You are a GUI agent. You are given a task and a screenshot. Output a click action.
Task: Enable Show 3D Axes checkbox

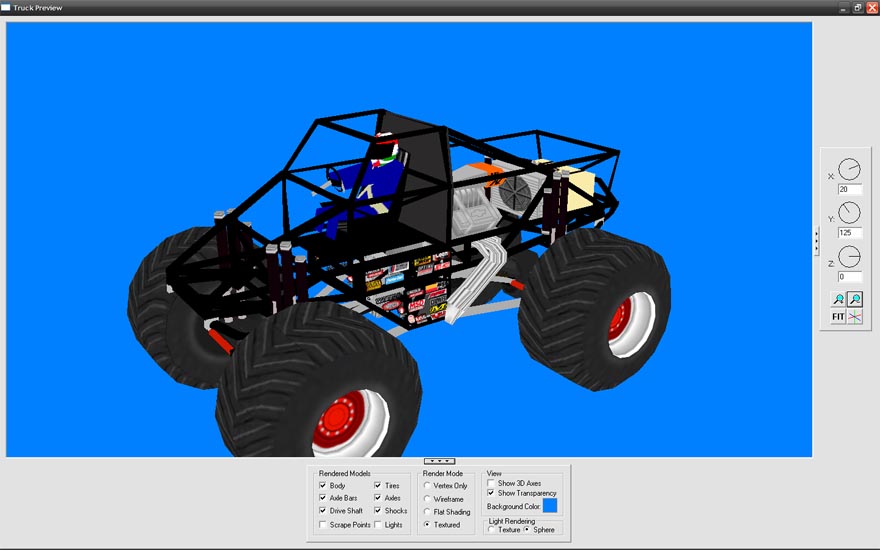491,483
